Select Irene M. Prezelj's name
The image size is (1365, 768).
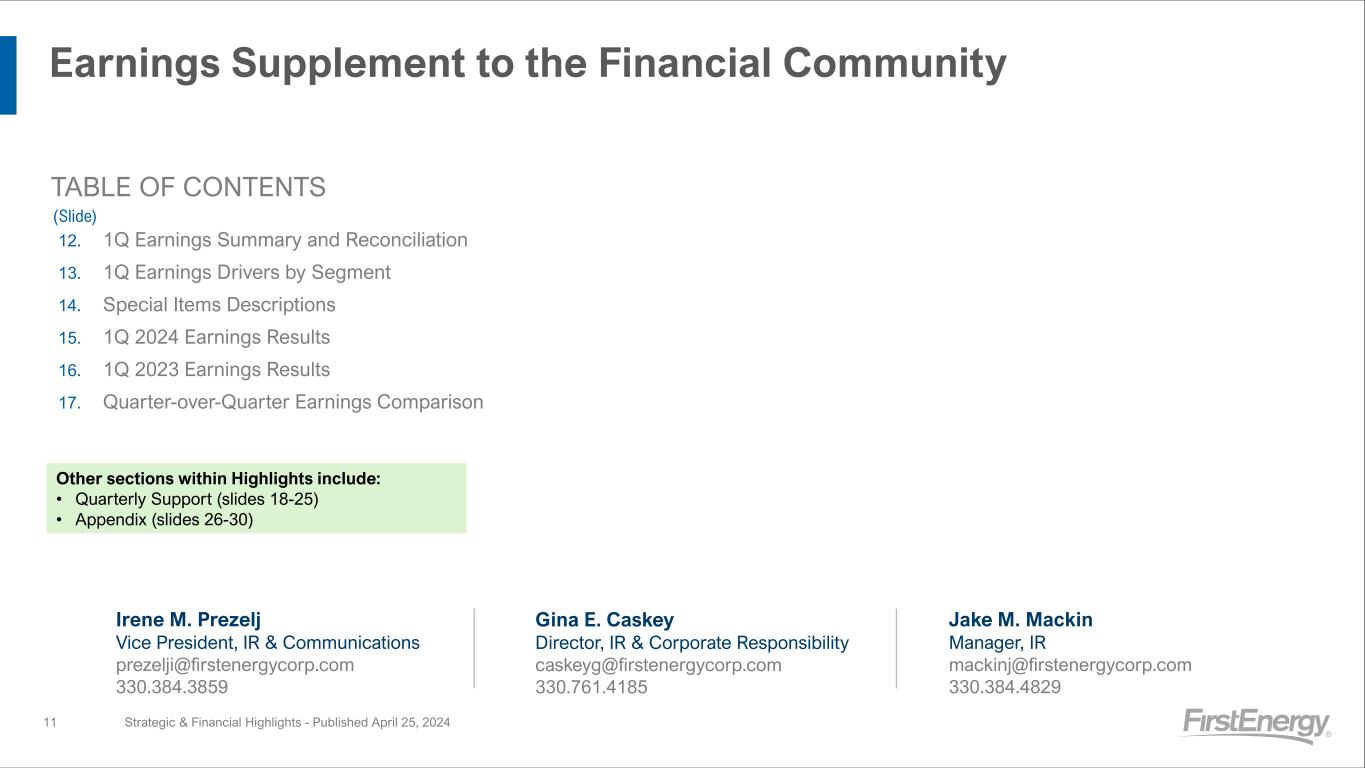188,620
